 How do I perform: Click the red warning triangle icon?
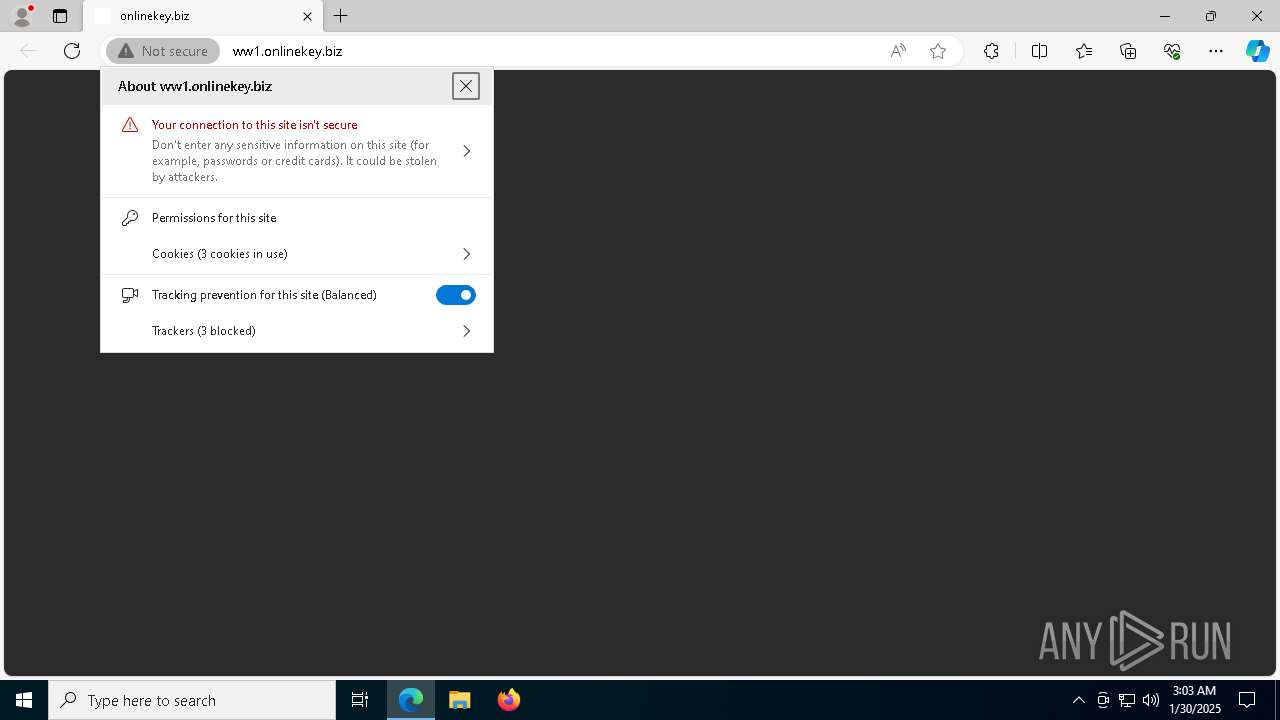pyautogui.click(x=130, y=125)
